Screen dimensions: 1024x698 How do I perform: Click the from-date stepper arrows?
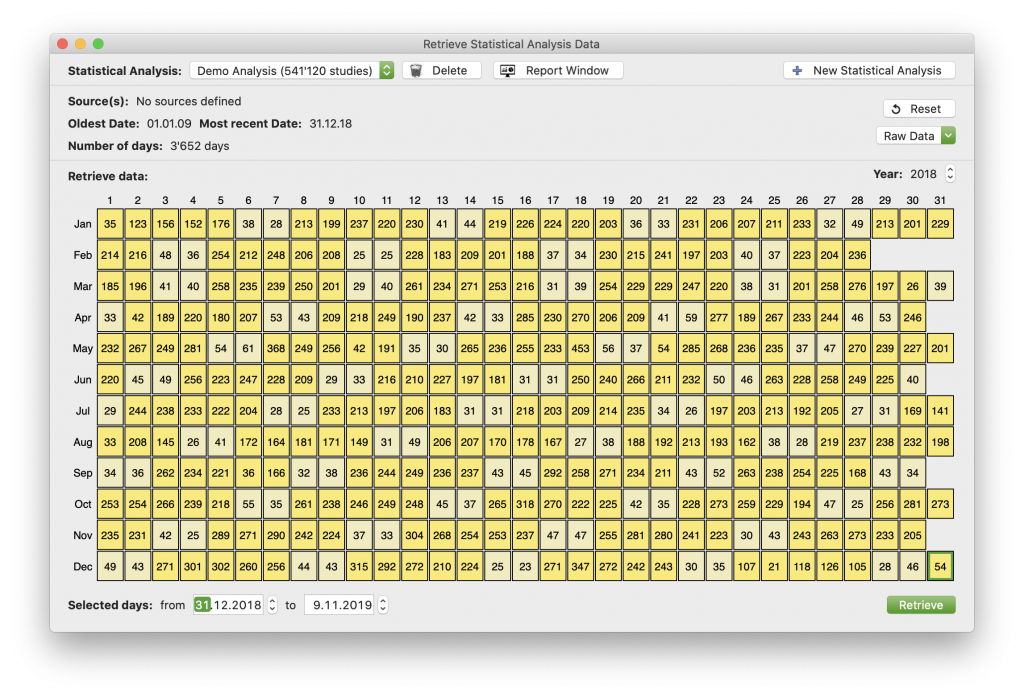tap(272, 605)
